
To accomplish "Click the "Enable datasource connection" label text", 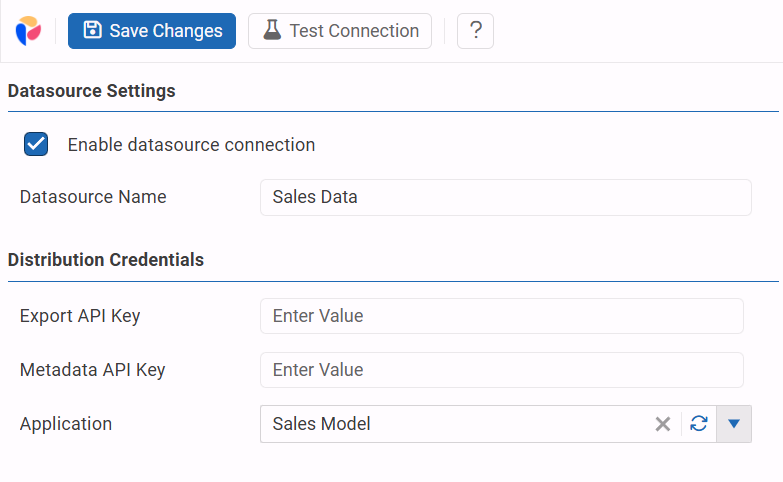I will (191, 145).
